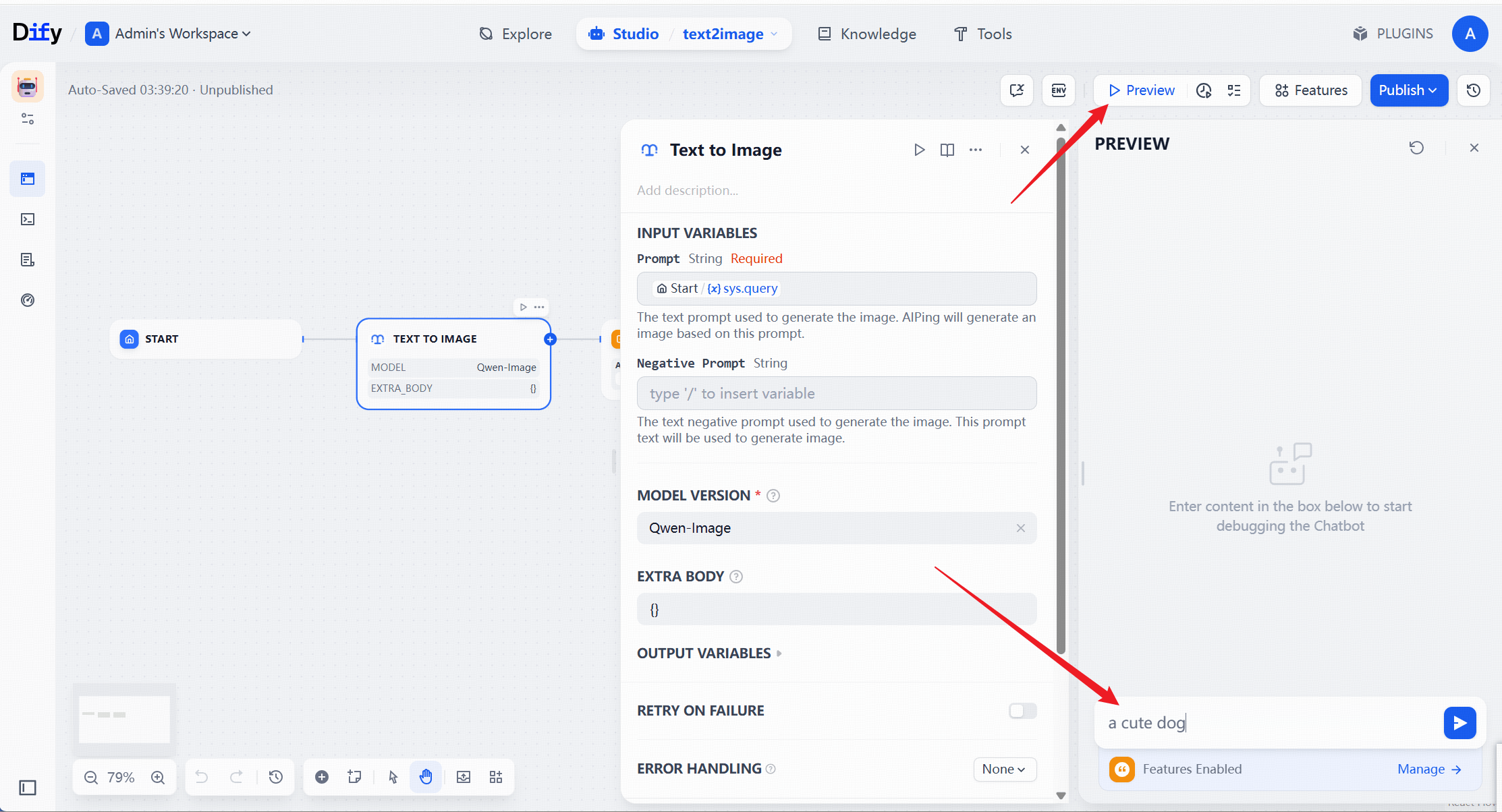This screenshot has width=1502, height=812.
Task: Open the Publish dropdown
Action: click(1408, 90)
